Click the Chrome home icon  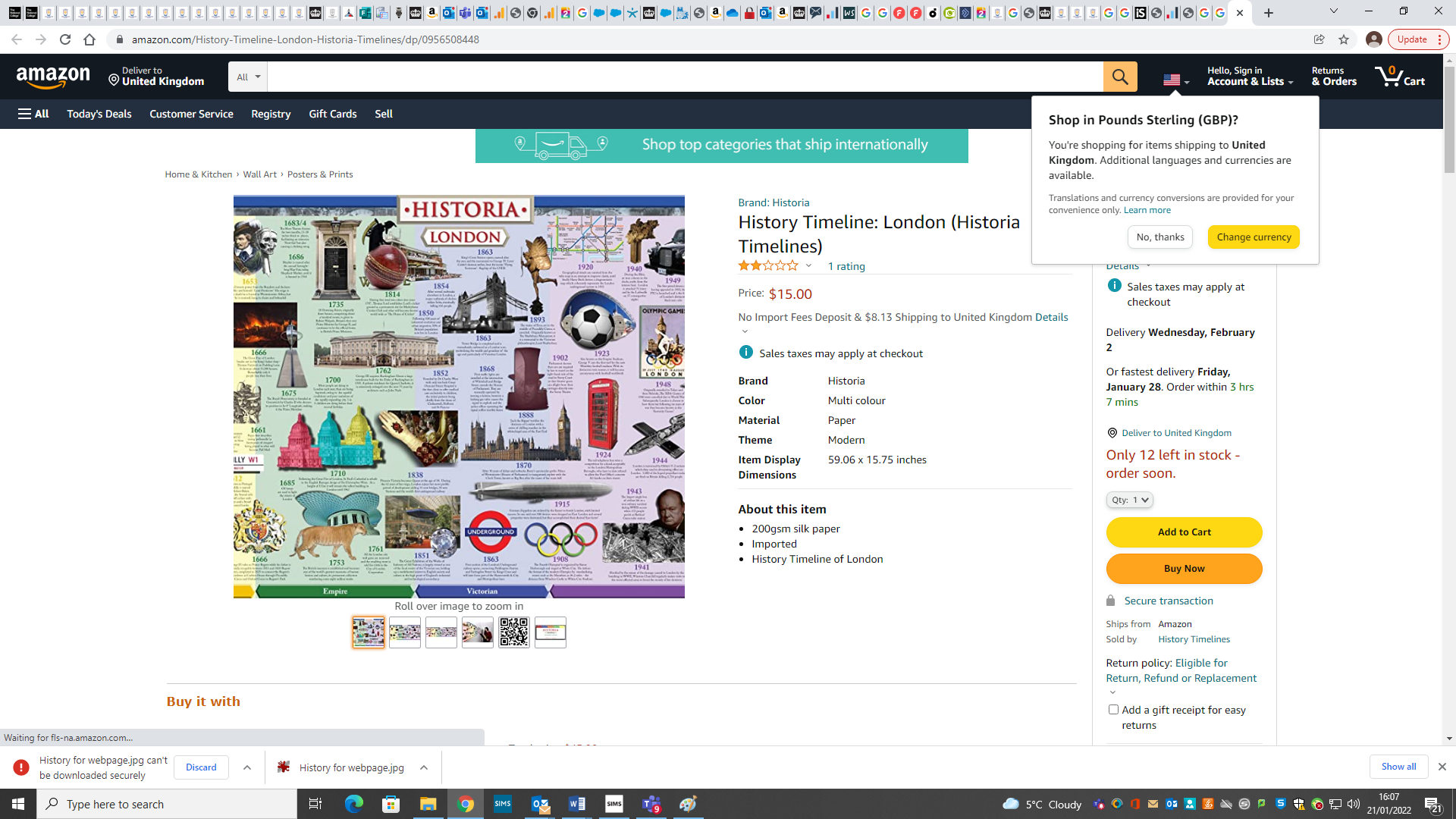click(89, 39)
